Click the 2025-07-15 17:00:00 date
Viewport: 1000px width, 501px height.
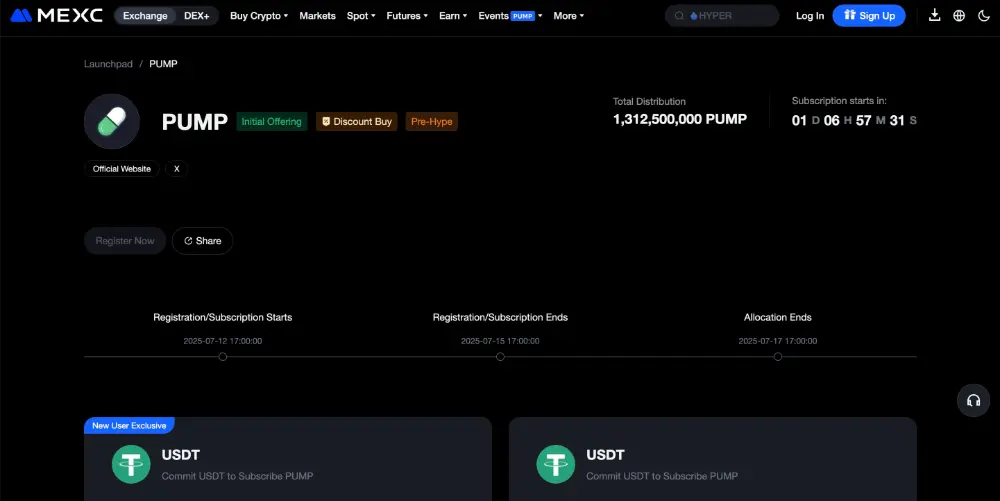click(x=500, y=341)
